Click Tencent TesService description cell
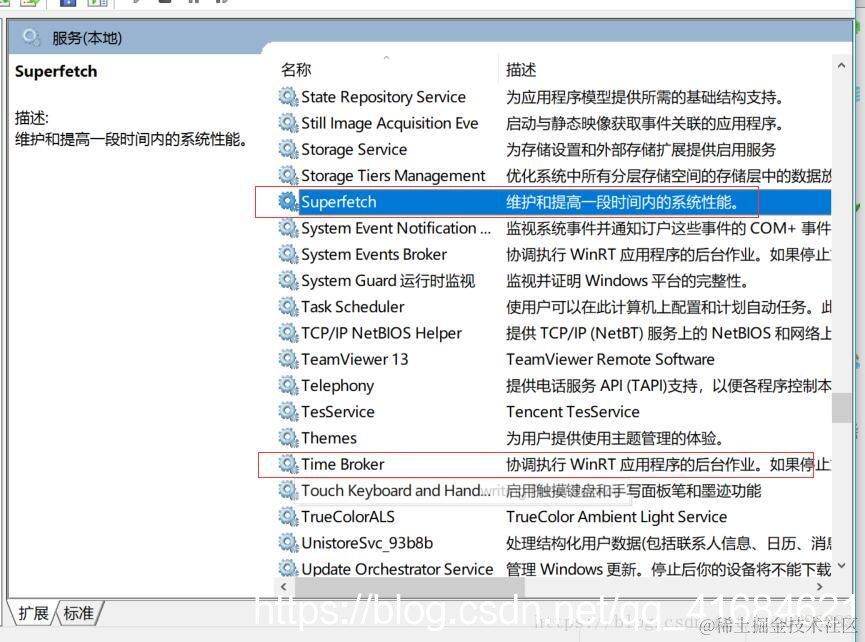This screenshot has width=865, height=642. click(573, 412)
